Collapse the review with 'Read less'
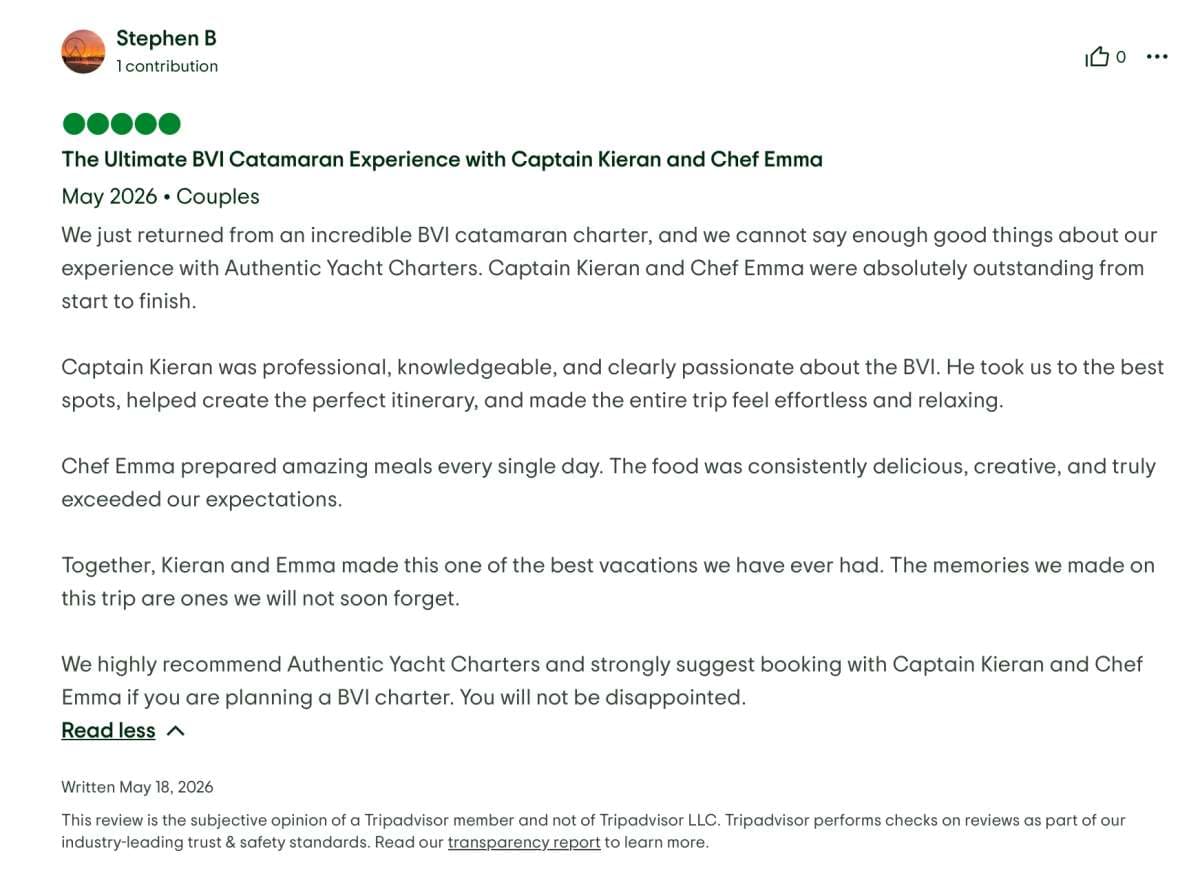 coord(108,730)
